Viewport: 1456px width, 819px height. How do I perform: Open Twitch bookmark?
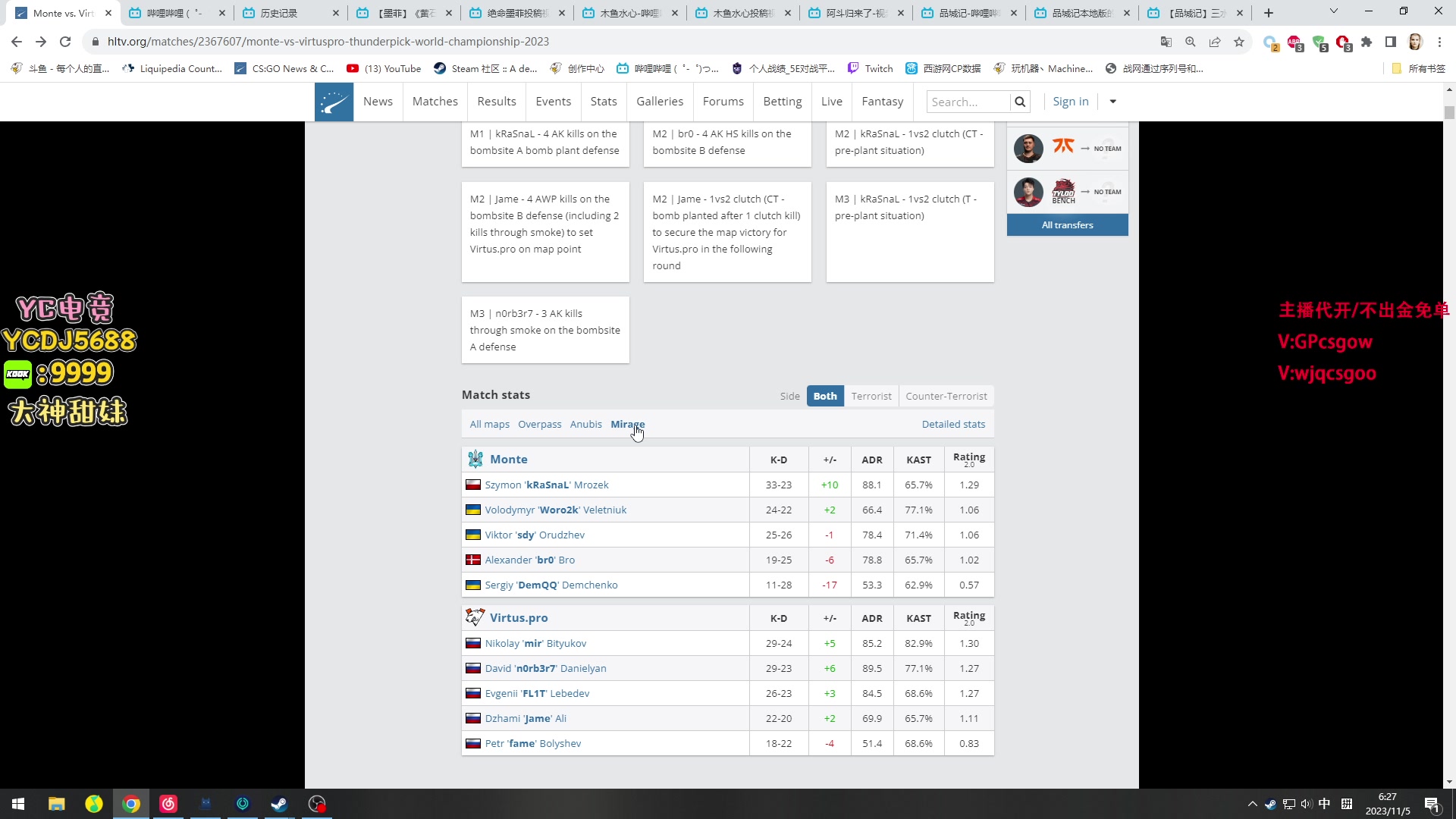[x=870, y=68]
